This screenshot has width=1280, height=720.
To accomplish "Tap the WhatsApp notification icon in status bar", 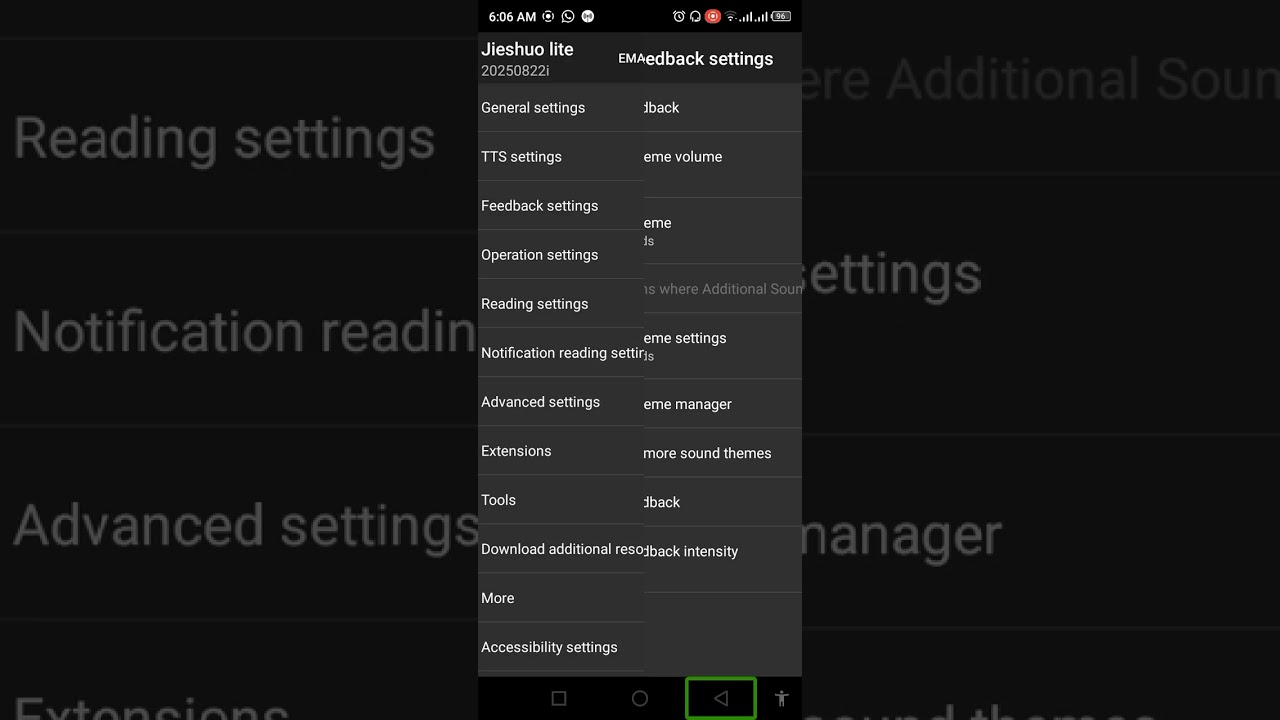I will [x=568, y=16].
